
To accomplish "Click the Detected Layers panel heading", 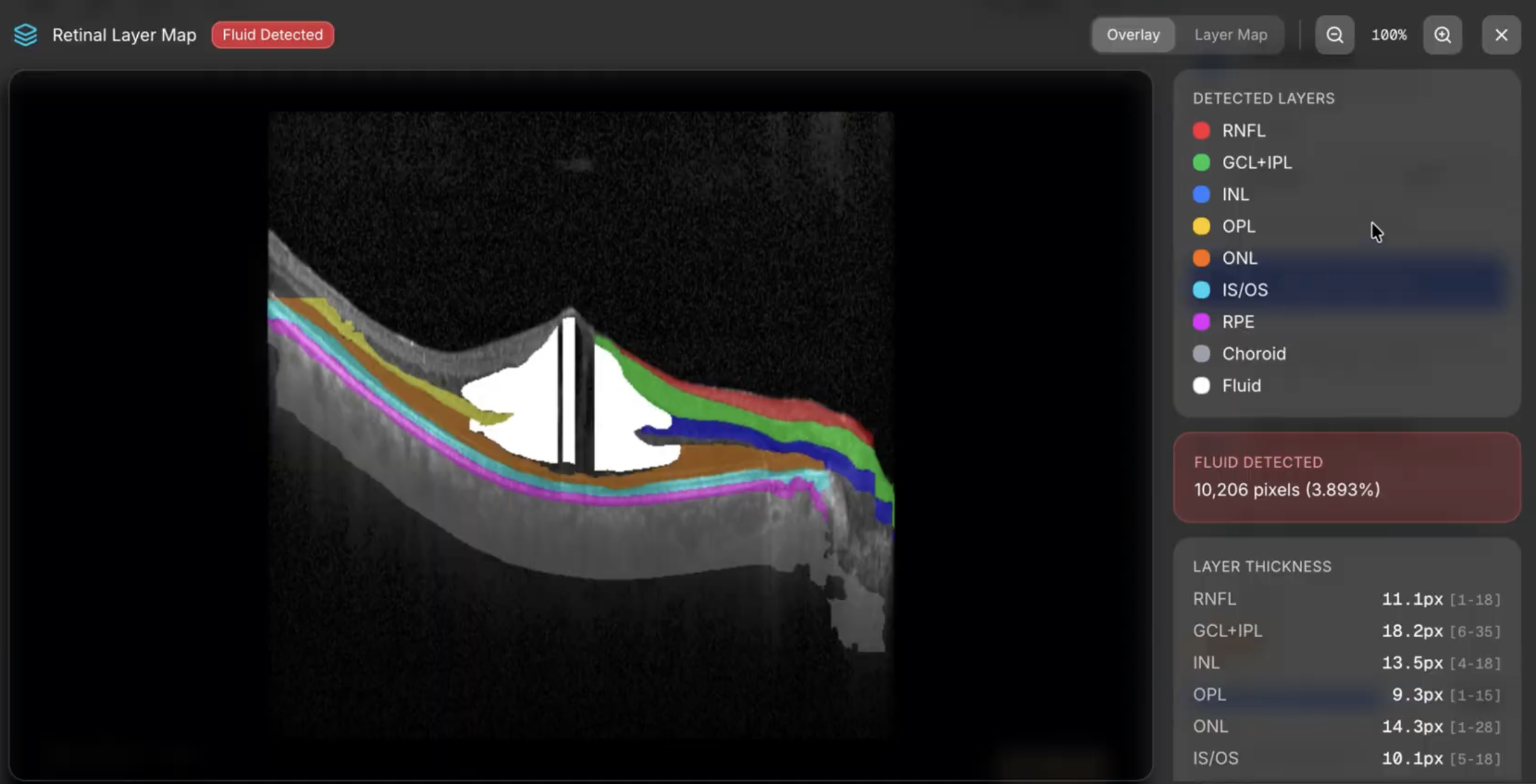I will 1263,98.
